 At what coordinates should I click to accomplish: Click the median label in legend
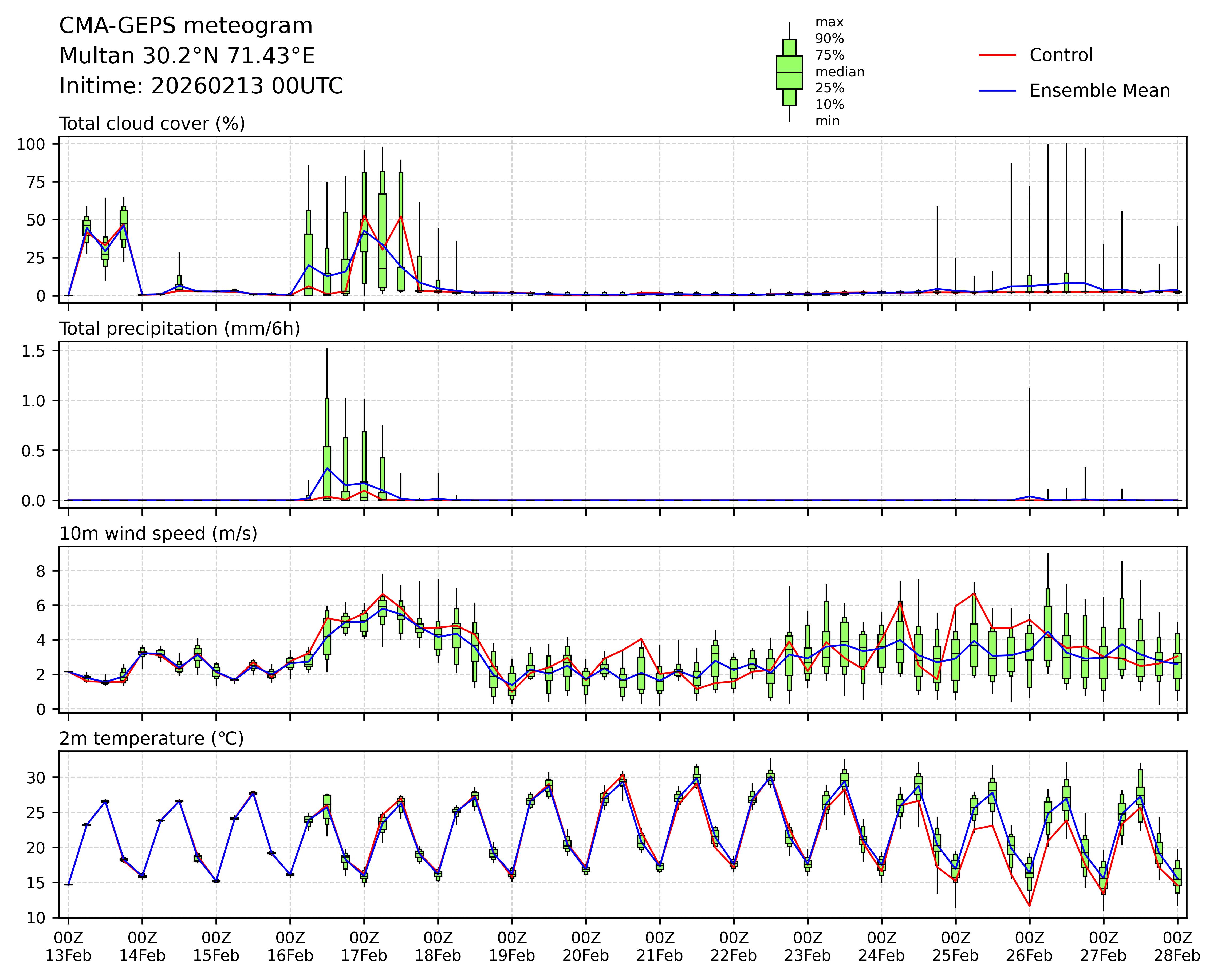[x=839, y=72]
